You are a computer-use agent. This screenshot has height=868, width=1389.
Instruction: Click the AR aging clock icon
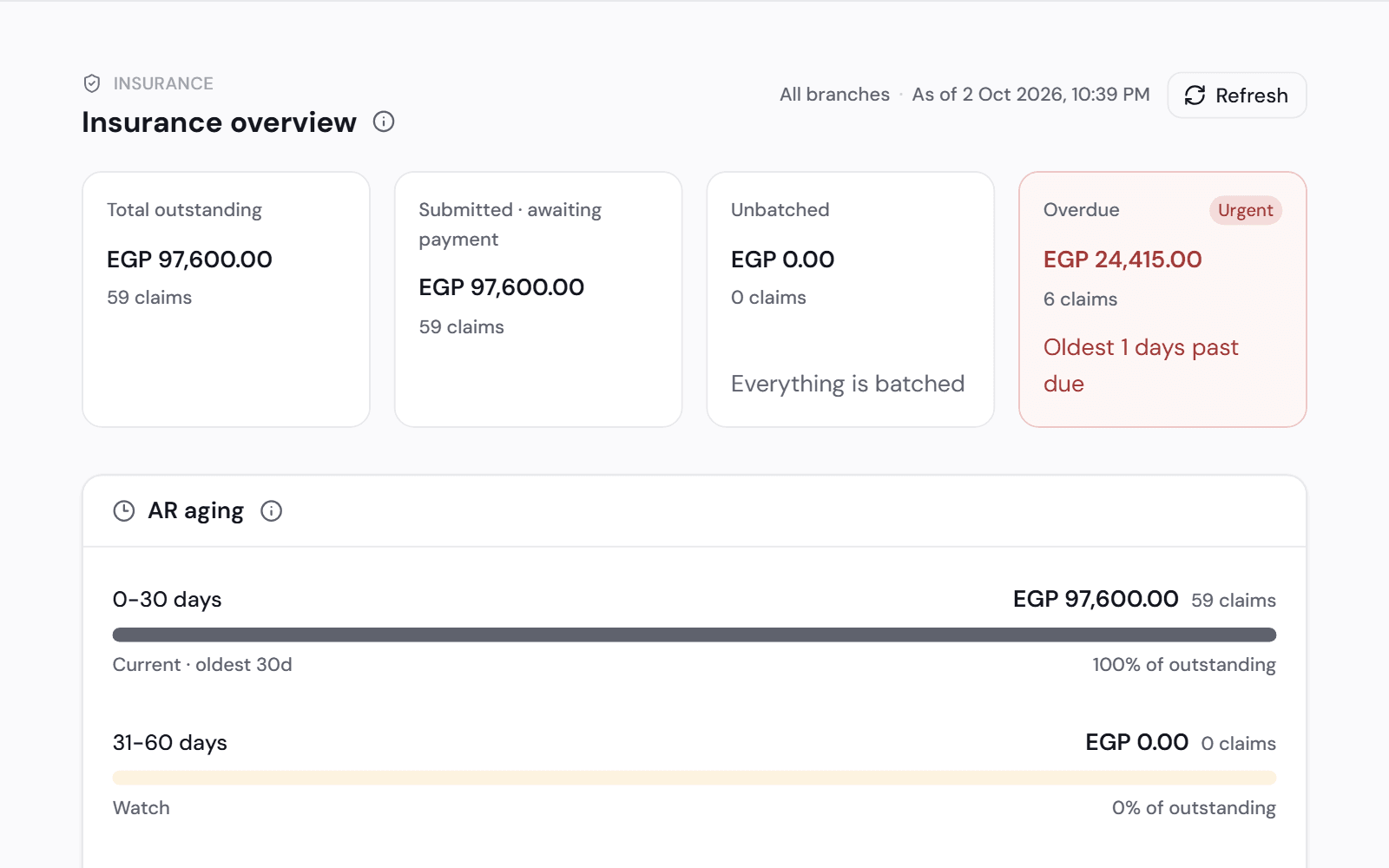[x=124, y=511]
